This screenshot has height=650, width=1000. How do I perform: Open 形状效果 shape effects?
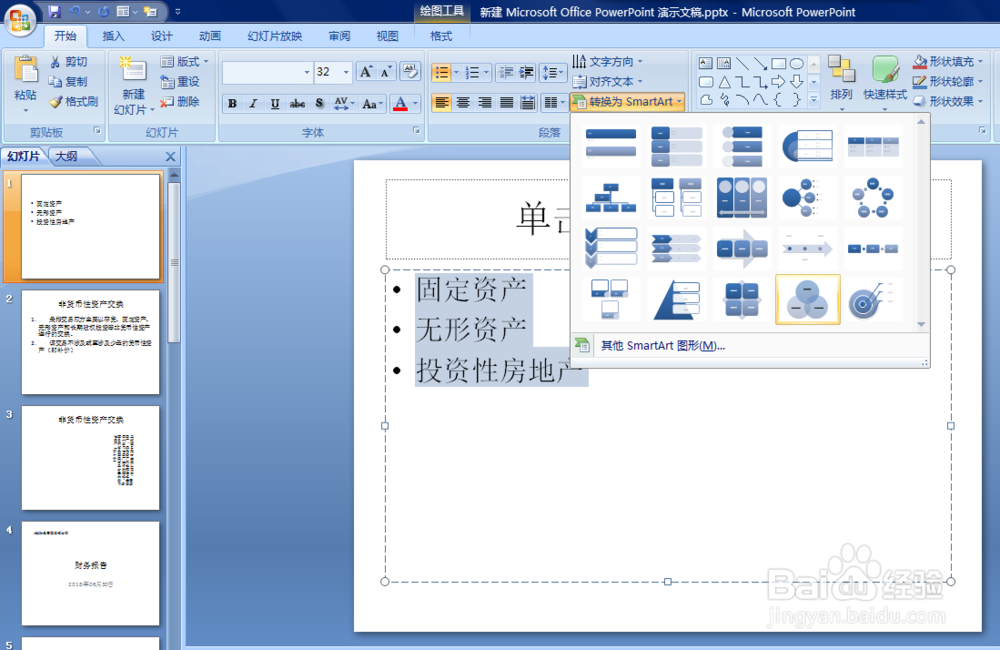click(948, 101)
